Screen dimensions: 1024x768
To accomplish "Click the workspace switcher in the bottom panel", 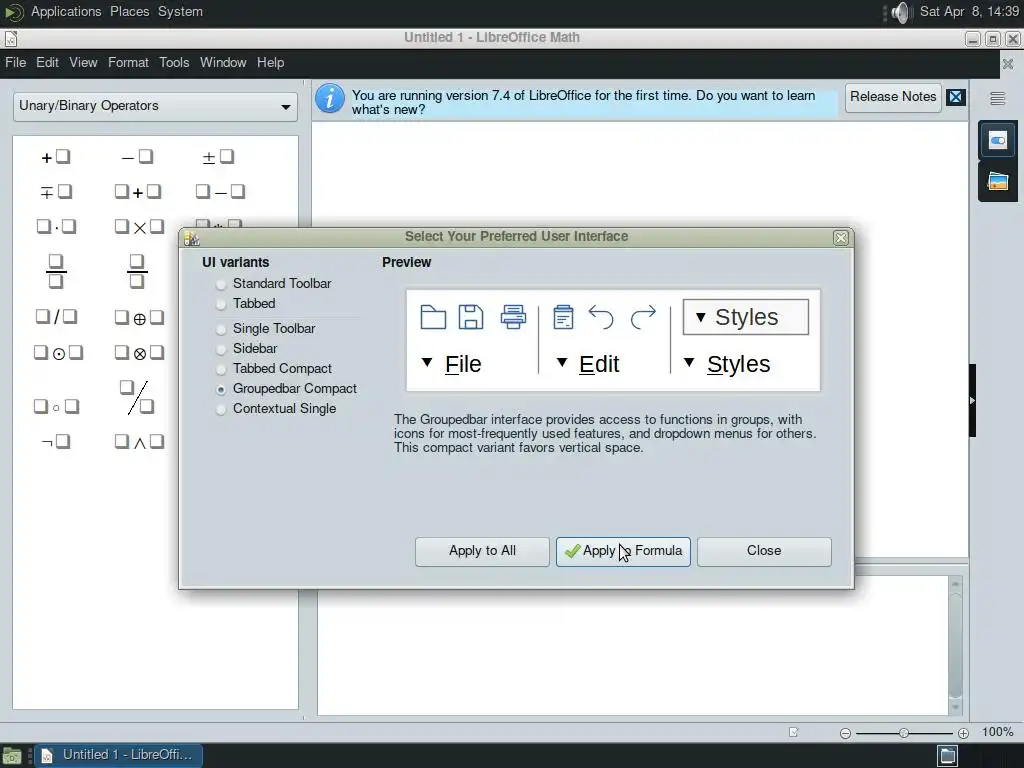I will [947, 756].
